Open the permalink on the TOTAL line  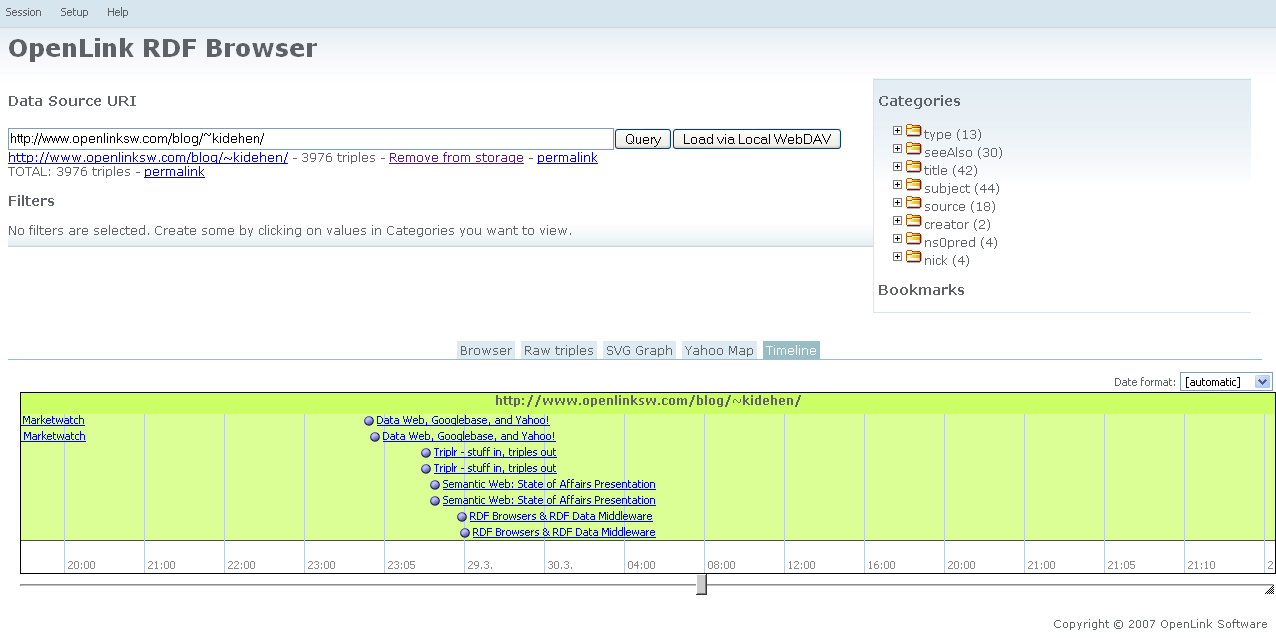click(x=174, y=172)
